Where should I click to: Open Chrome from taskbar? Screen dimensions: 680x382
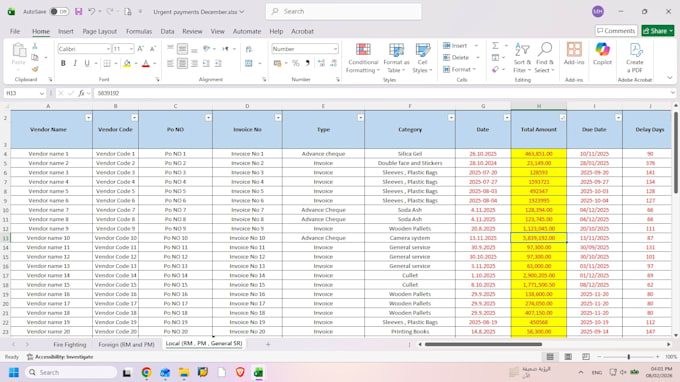coord(147,372)
